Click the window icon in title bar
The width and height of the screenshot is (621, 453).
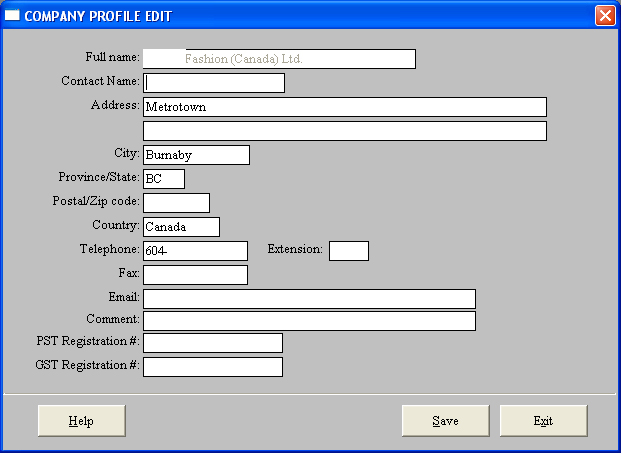pos(12,16)
